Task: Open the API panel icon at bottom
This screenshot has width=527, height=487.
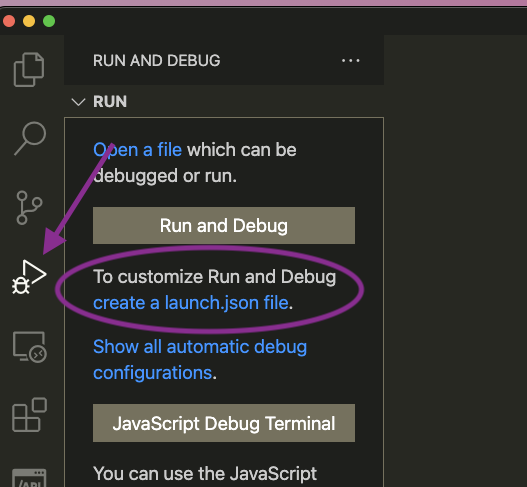Action: [x=29, y=478]
